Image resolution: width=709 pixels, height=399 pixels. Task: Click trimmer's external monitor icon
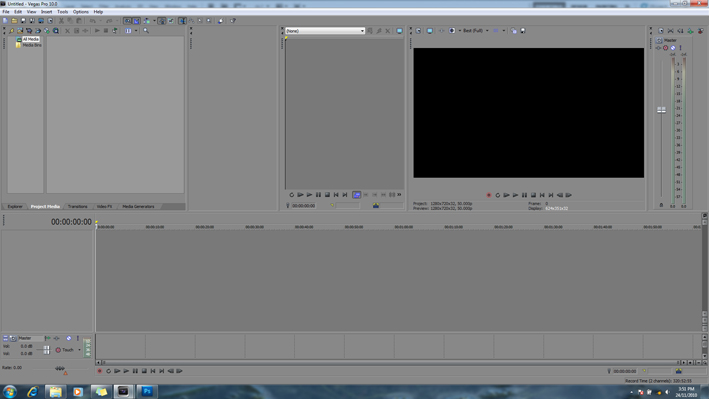click(399, 31)
